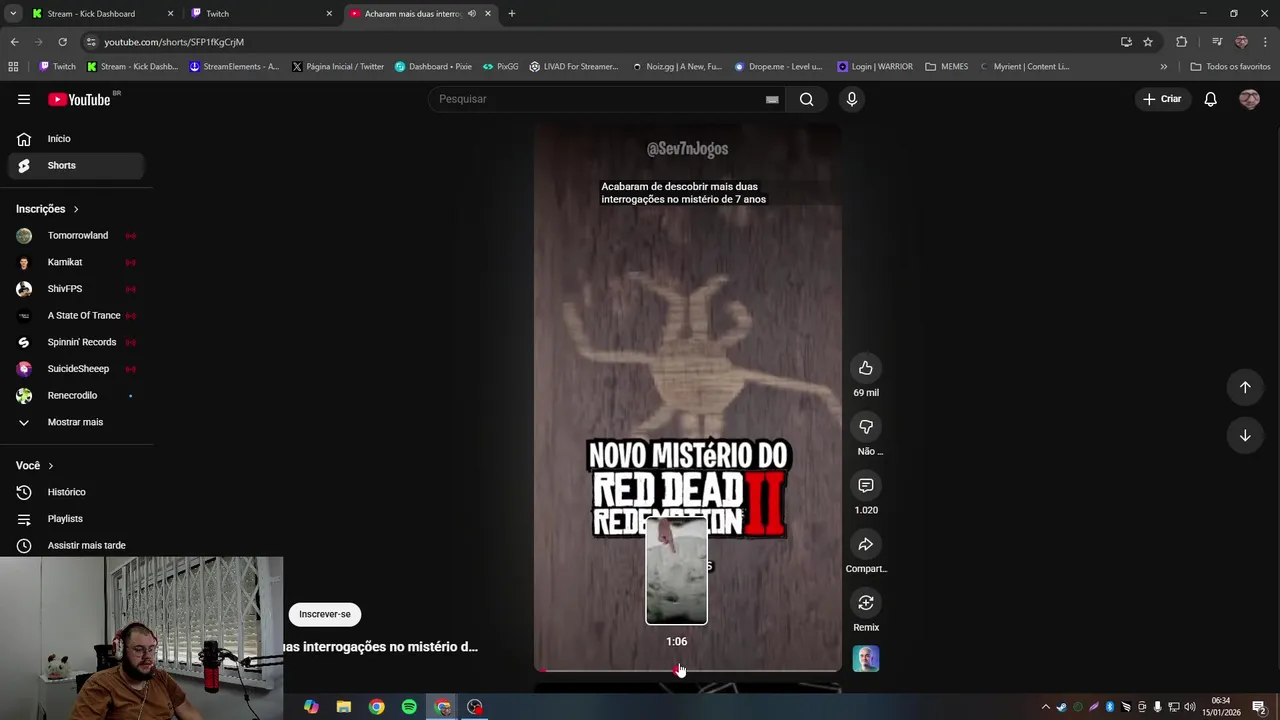Share this short using arrow icon
Screen dimensions: 1280x720
(866, 545)
